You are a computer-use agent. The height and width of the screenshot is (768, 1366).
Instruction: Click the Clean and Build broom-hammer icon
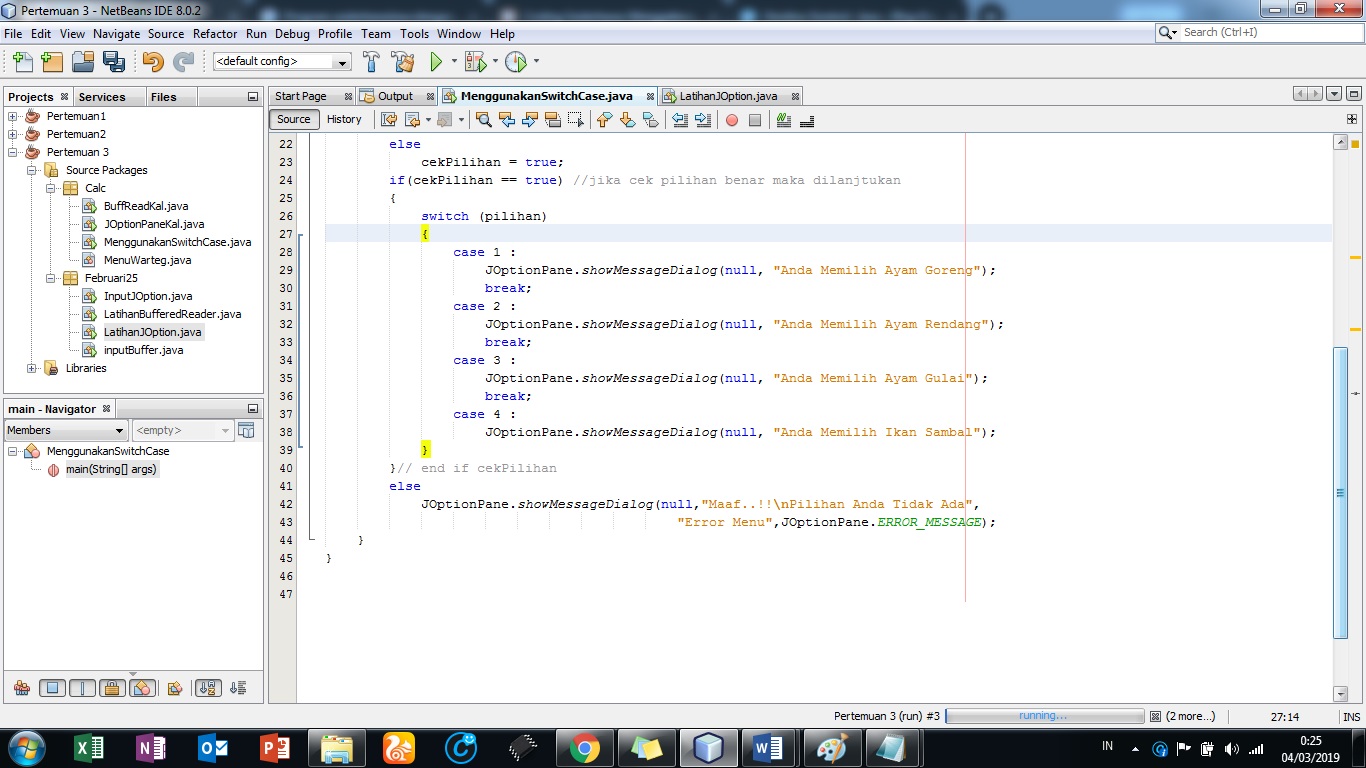[x=402, y=62]
